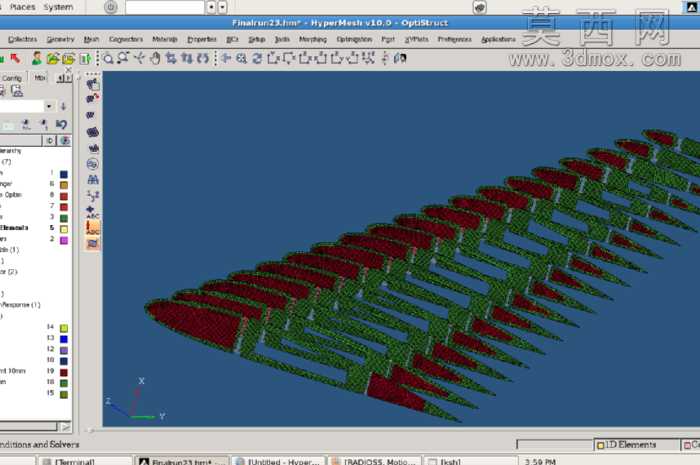Open the Connectors menu
Screen dimensions: 700x465
126,39
